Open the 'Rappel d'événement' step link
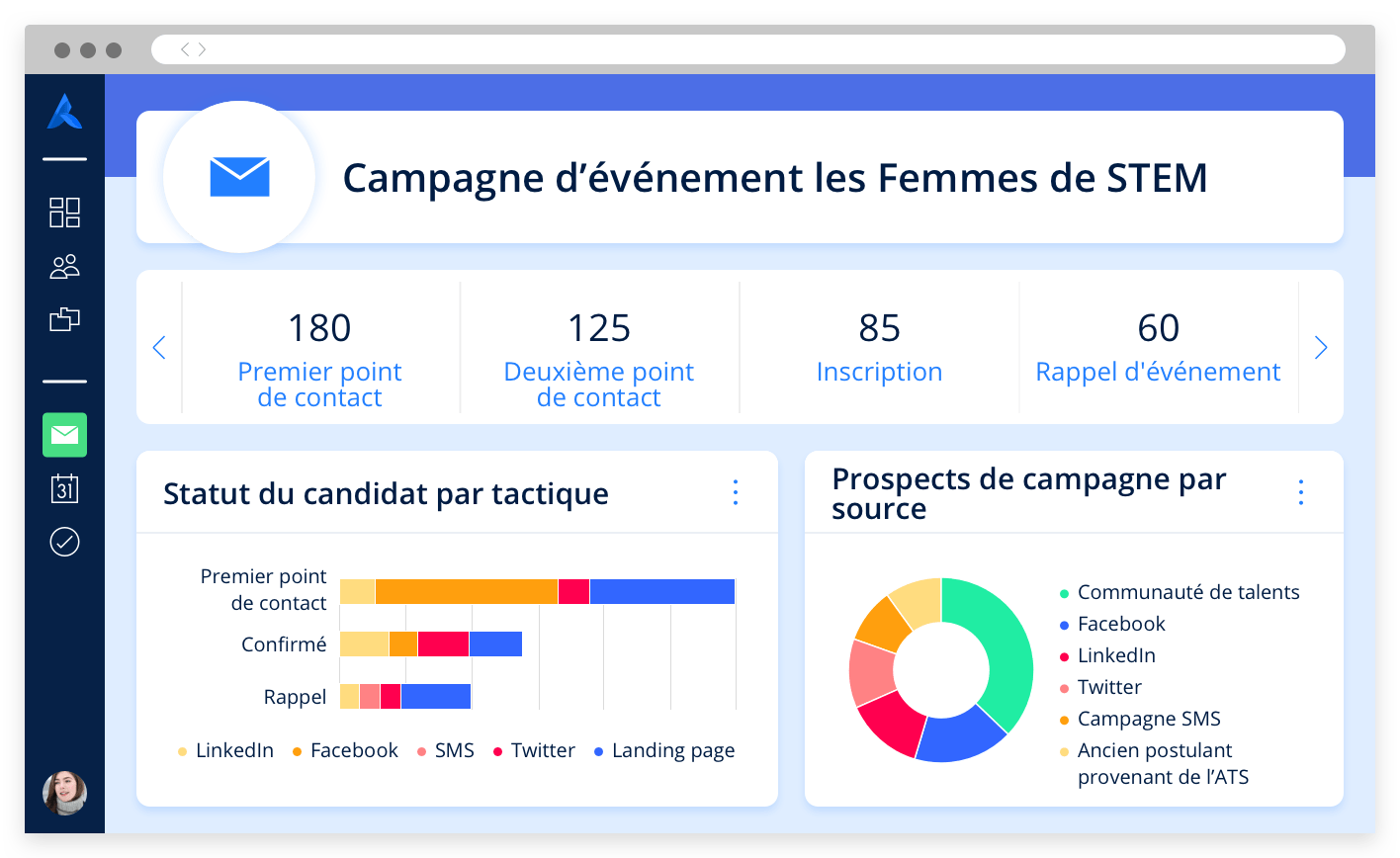Screen dimensions: 1400x858 1158,373
